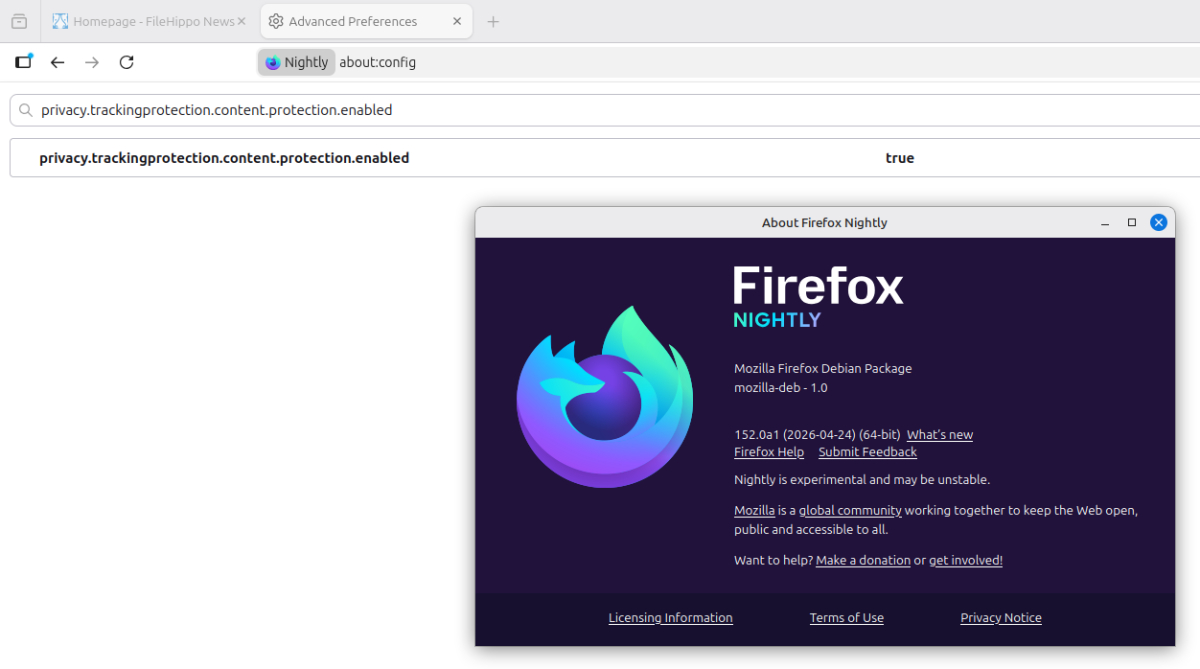This screenshot has height=669, width=1200.
Task: Click the search magnifier icon in preference box
Action: pos(26,110)
